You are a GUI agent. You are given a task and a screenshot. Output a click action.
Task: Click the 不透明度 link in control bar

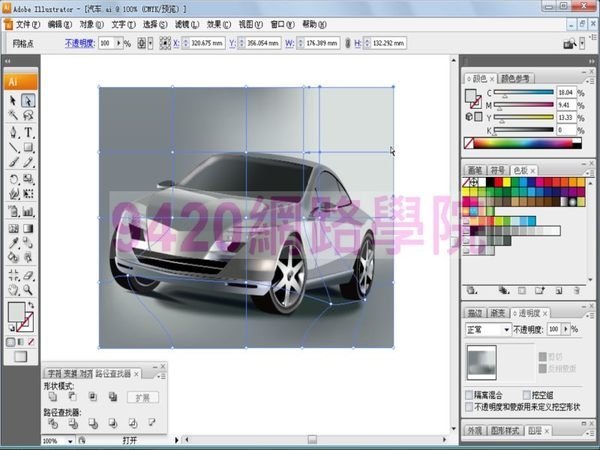(x=79, y=44)
